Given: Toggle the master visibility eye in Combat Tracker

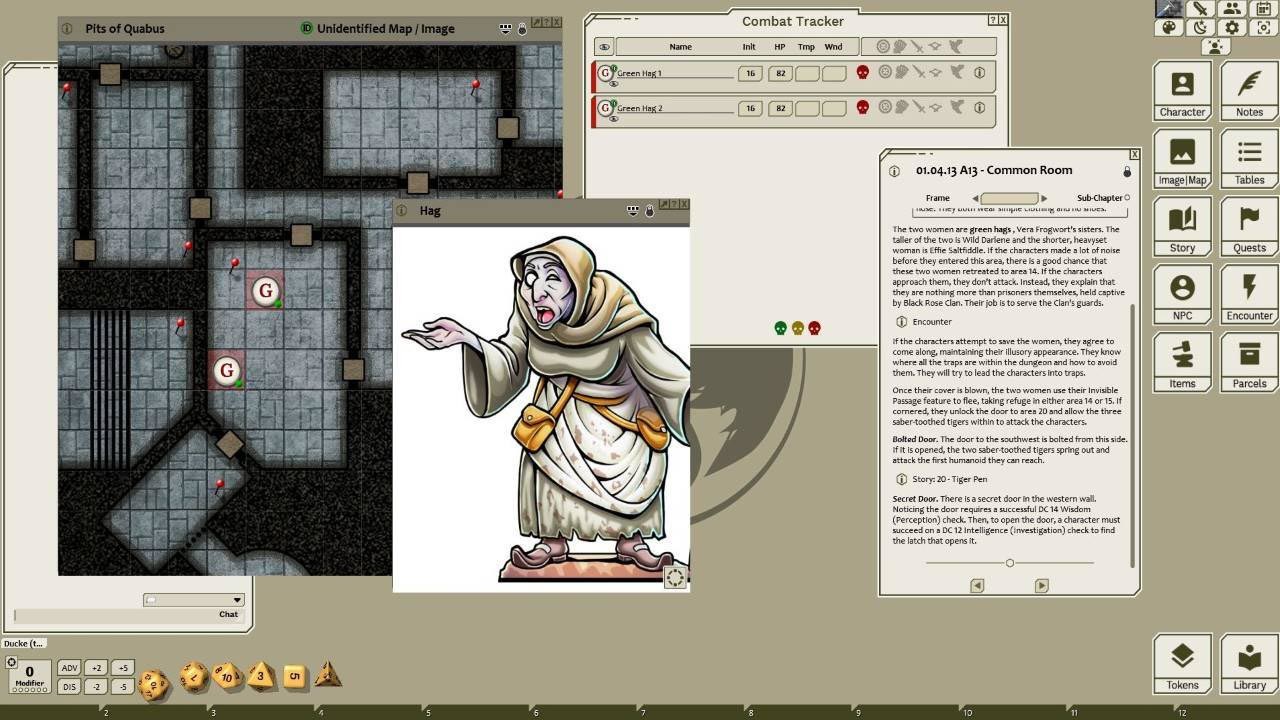Looking at the screenshot, I should pyautogui.click(x=603, y=46).
